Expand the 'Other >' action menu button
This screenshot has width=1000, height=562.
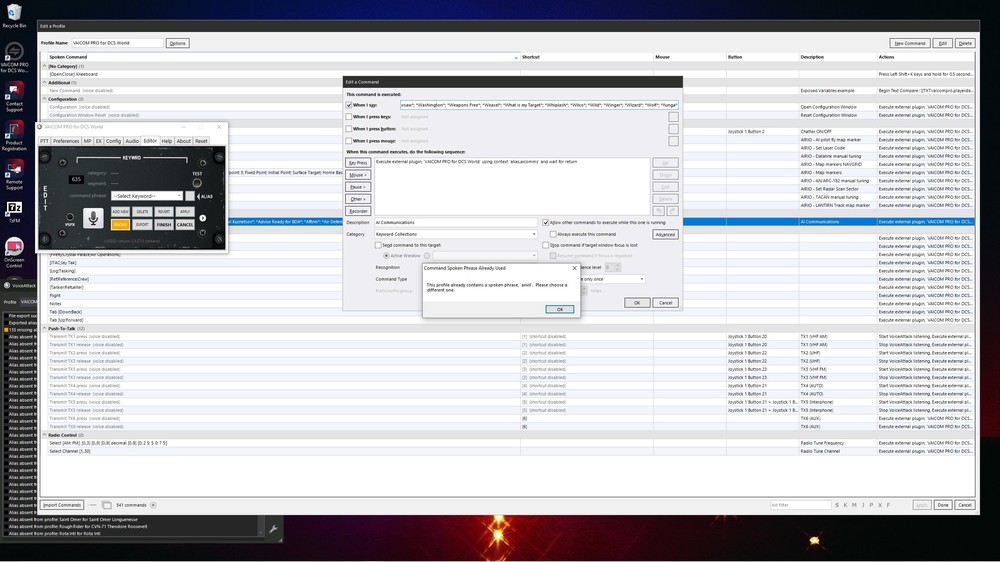[x=357, y=199]
